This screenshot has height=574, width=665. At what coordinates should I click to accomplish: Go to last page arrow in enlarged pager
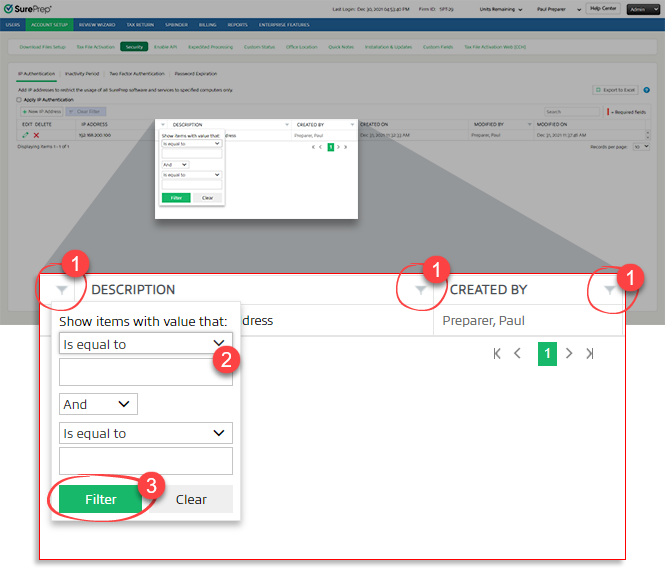589,353
